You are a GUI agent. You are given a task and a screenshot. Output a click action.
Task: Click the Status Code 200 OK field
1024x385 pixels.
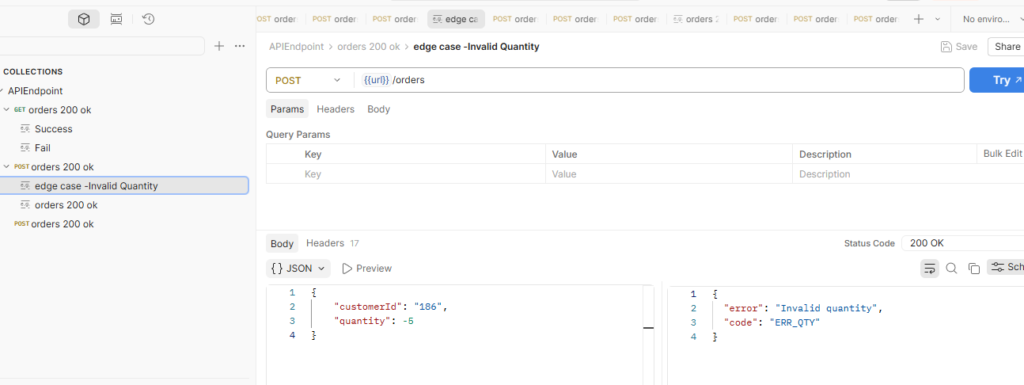click(x=963, y=243)
